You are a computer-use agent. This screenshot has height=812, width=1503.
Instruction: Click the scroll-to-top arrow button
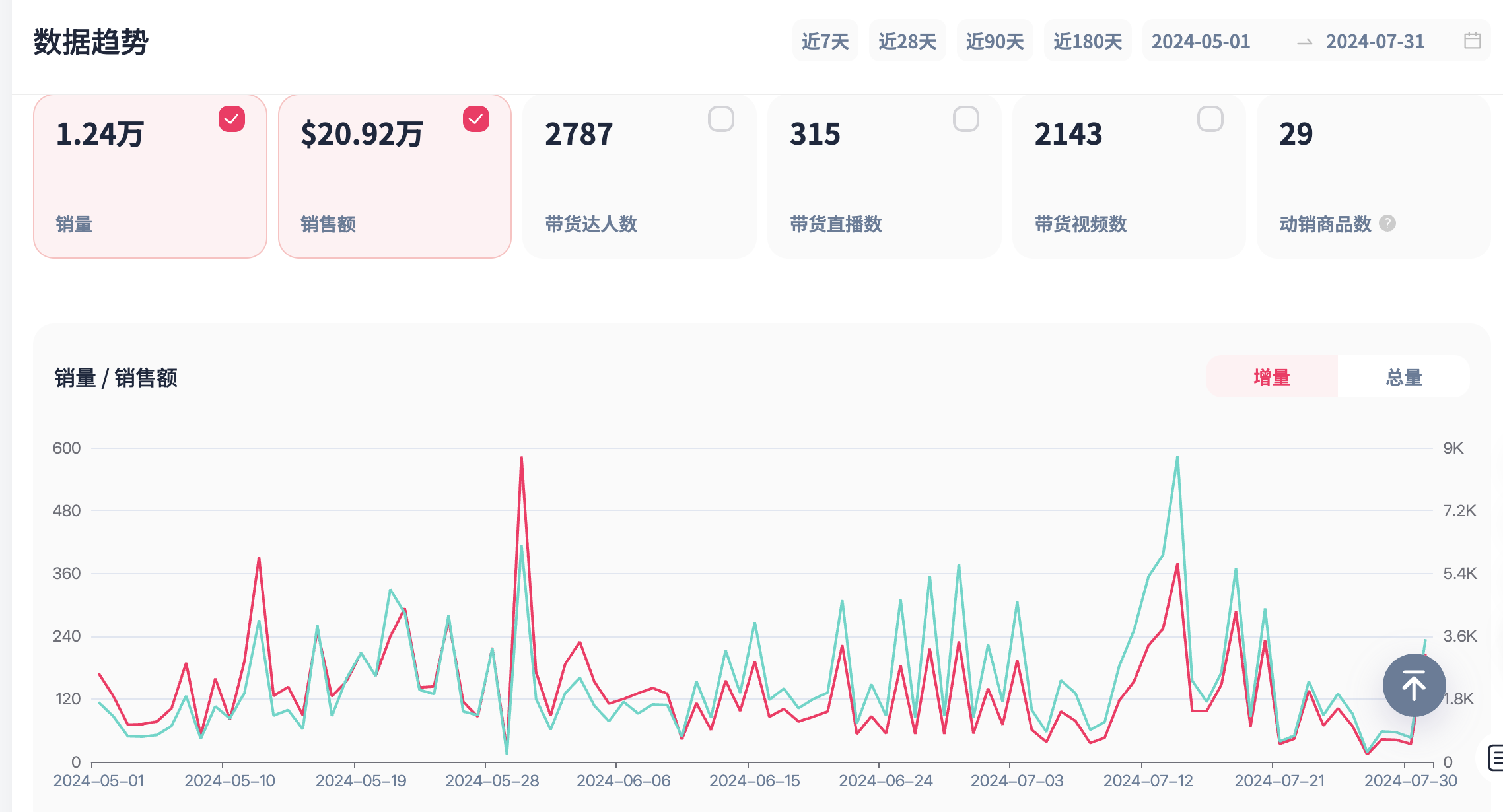click(x=1414, y=685)
